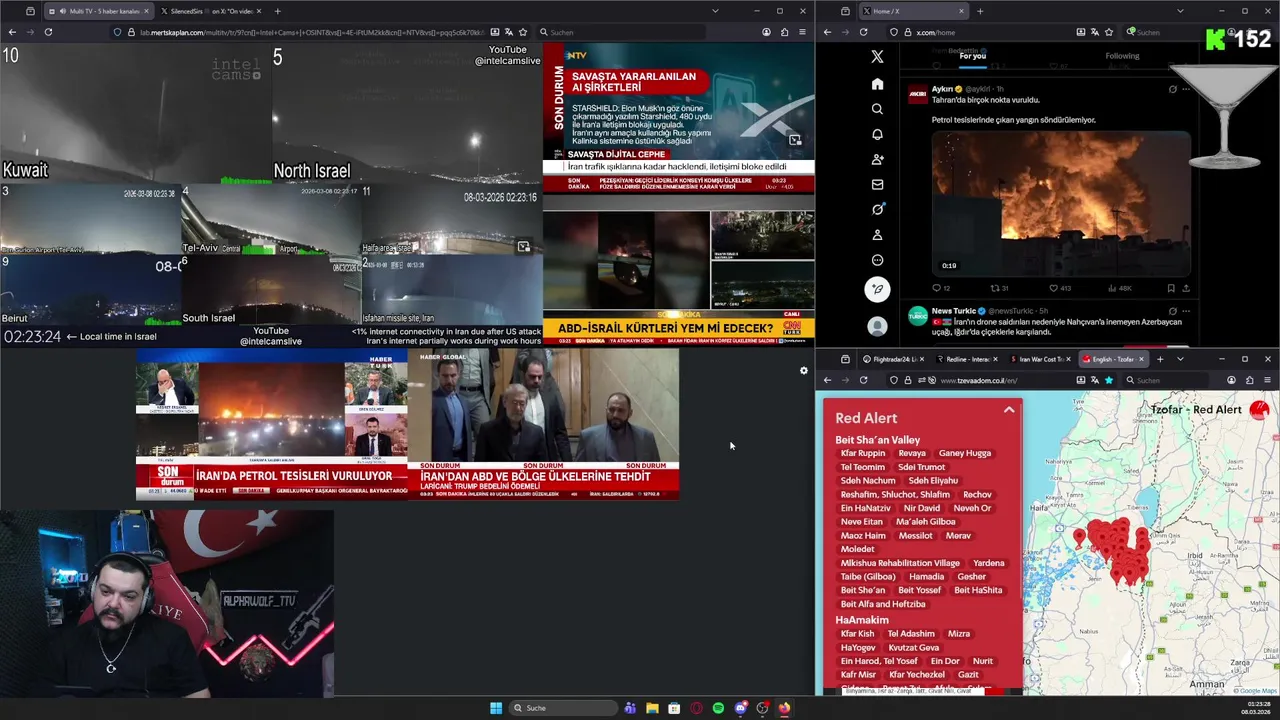This screenshot has height=720, width=1280.
Task: Open the Windows Start button
Action: point(496,708)
